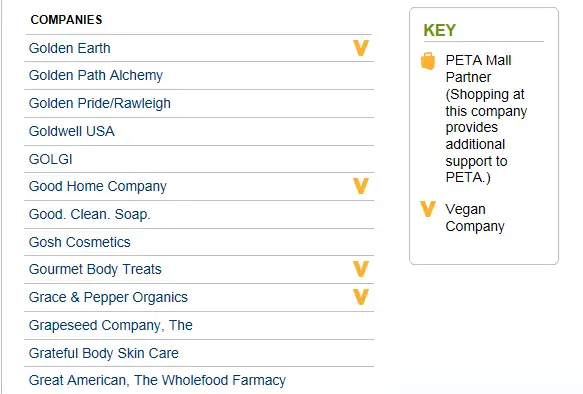Viewport: 583px width, 394px height.
Task: Open Gosh Cosmetics company page
Action: coord(80,242)
